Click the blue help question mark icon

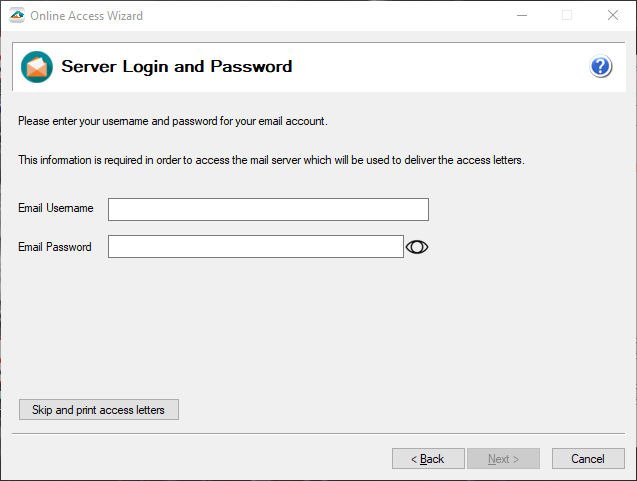click(x=600, y=67)
